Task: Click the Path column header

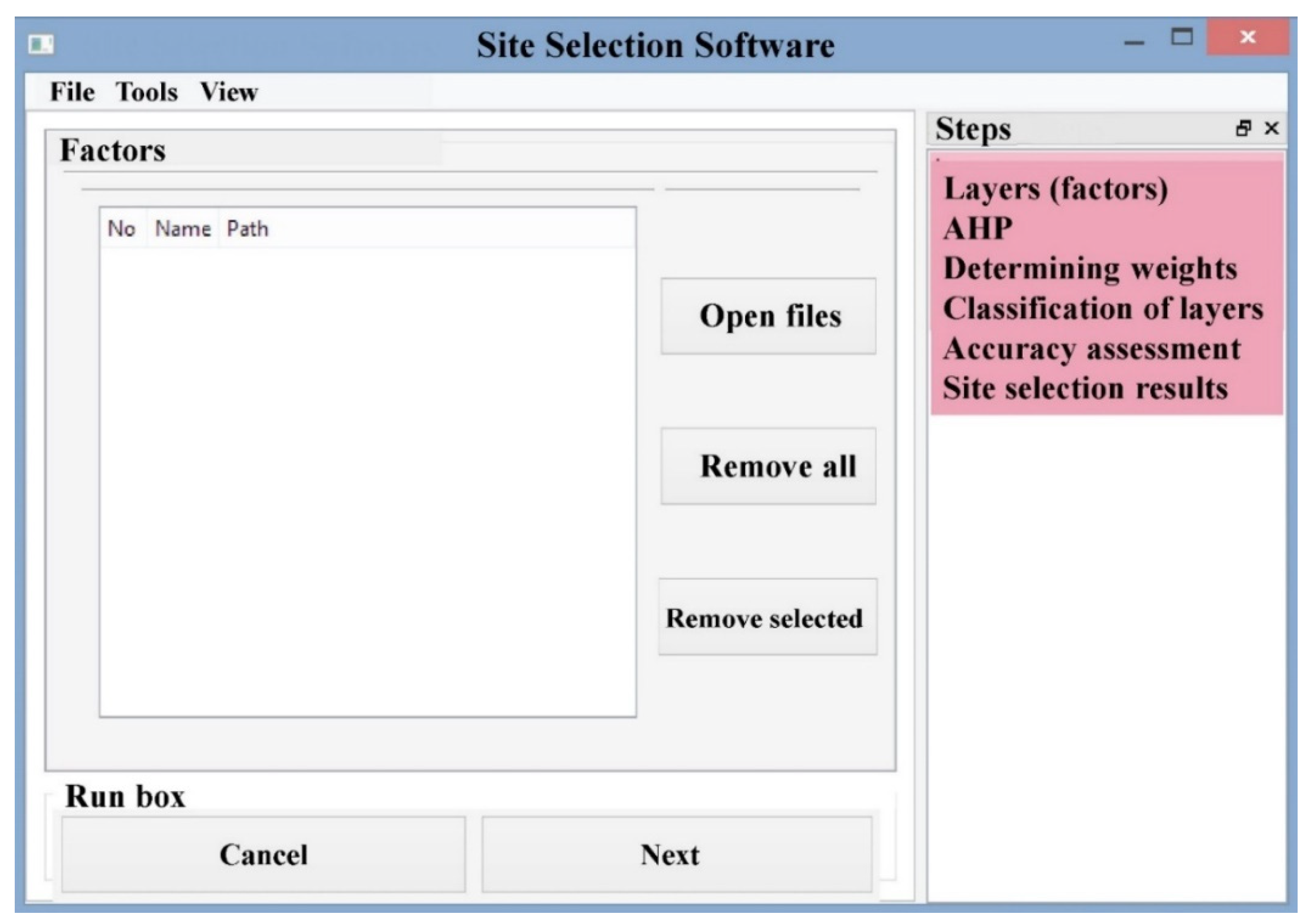Action: coord(248,229)
